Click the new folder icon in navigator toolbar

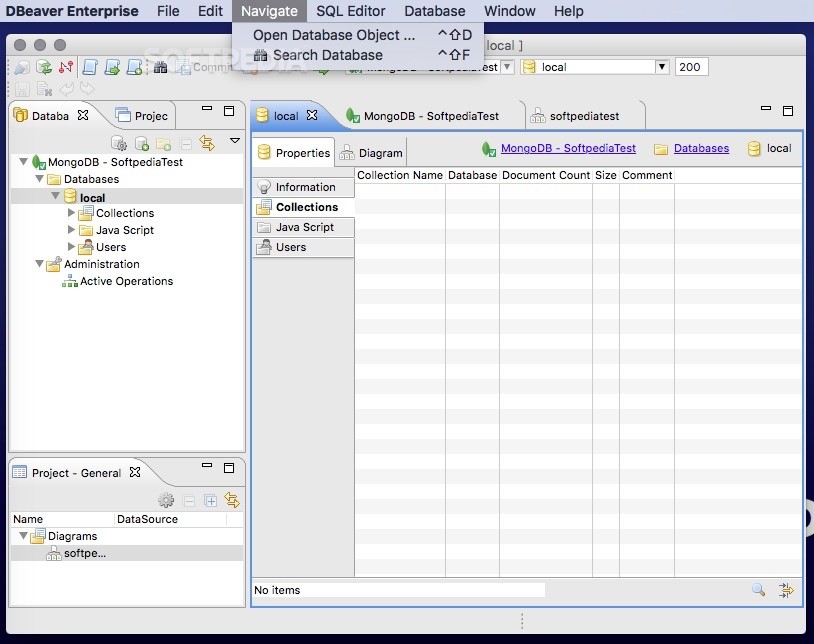click(164, 143)
